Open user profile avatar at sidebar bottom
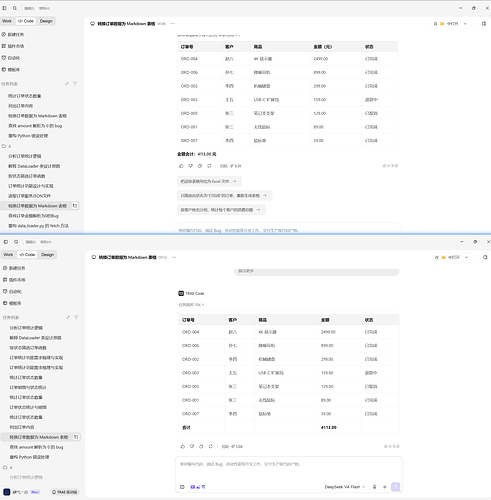 click(7, 492)
